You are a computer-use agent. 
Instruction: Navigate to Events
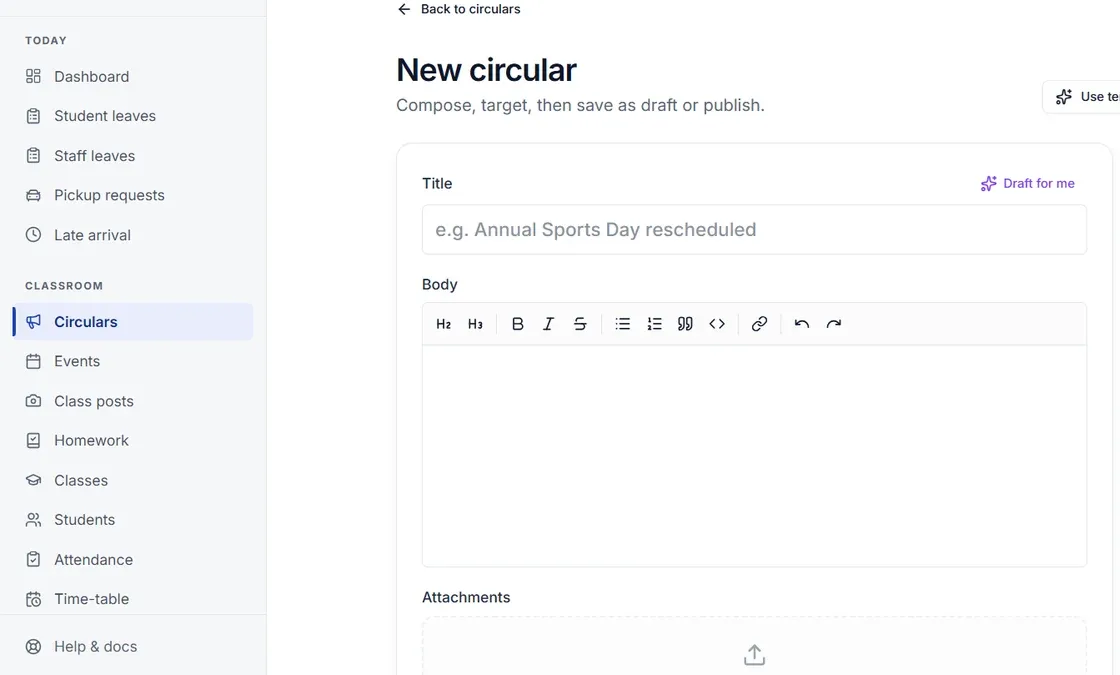pos(133,361)
